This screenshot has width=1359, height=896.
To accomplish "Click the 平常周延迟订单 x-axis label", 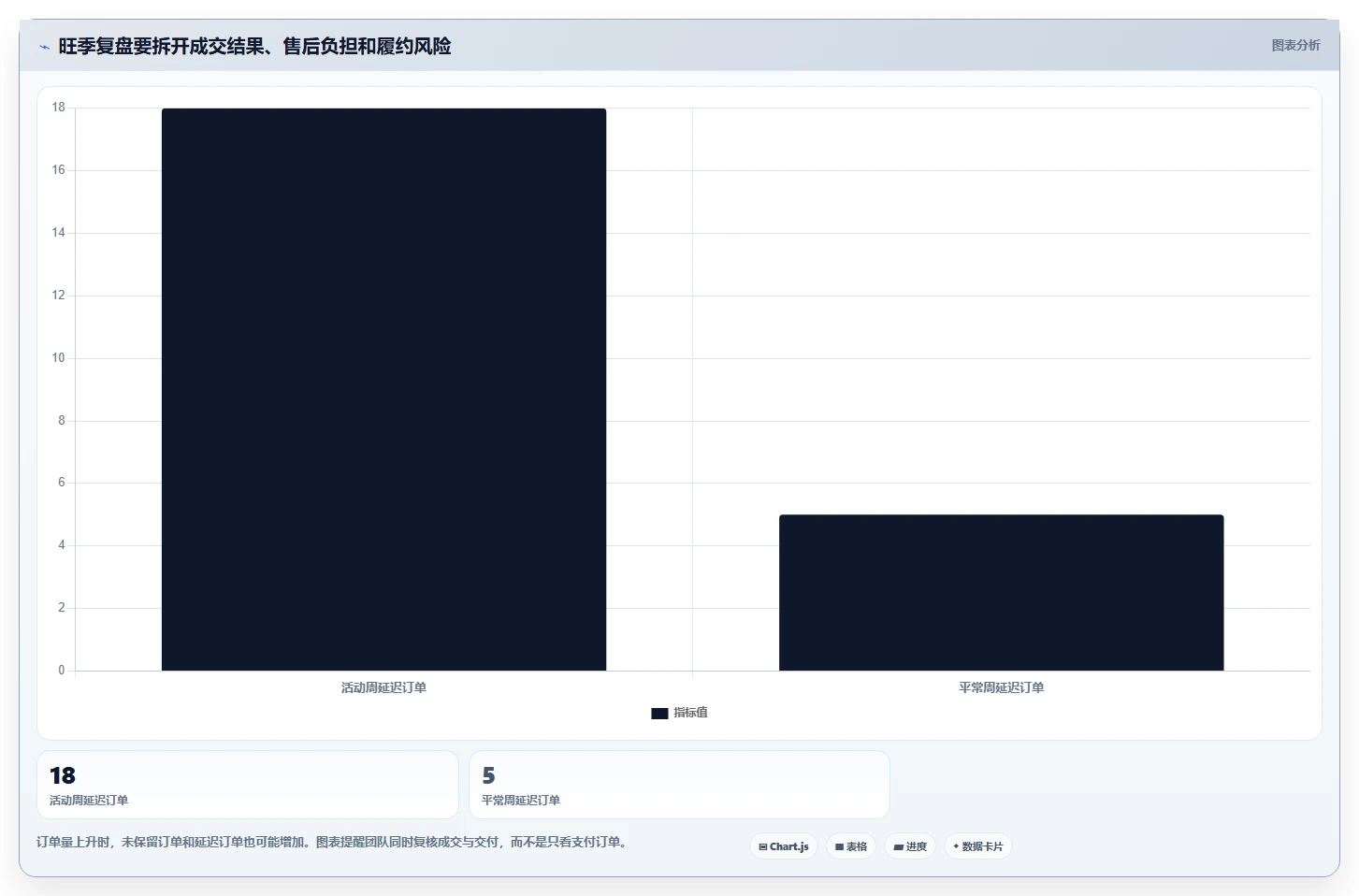I will click(1001, 687).
